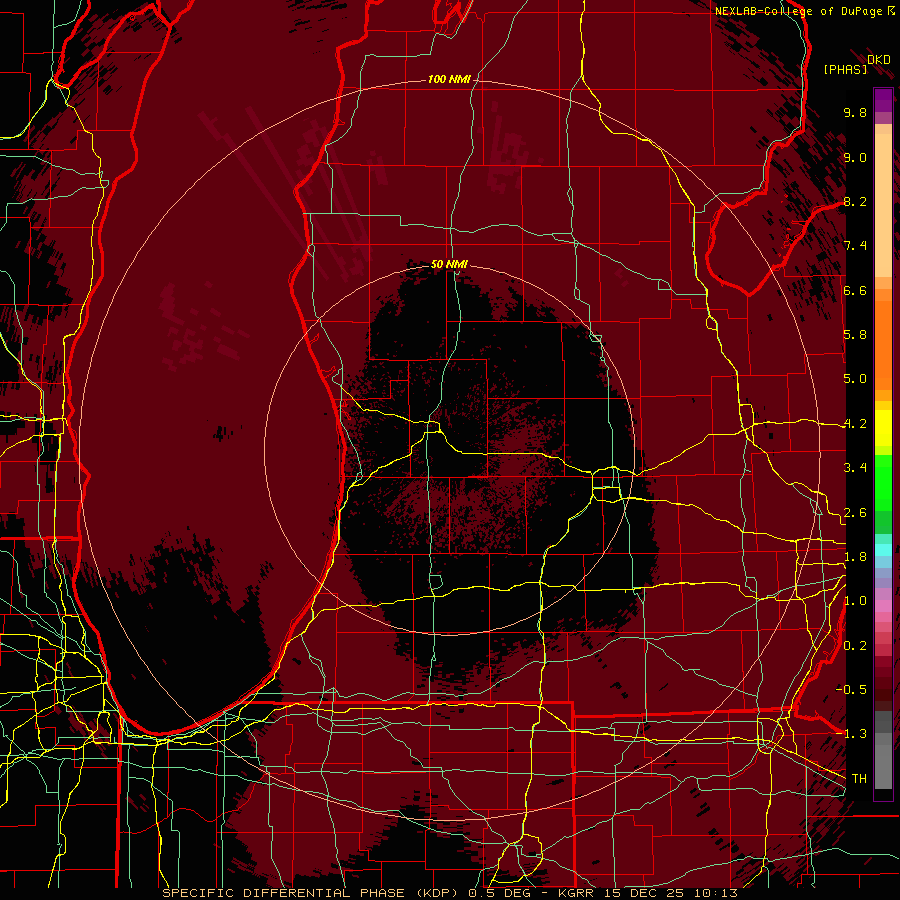Click the 9.8 value on the scale
The width and height of the screenshot is (900, 900).
point(855,112)
